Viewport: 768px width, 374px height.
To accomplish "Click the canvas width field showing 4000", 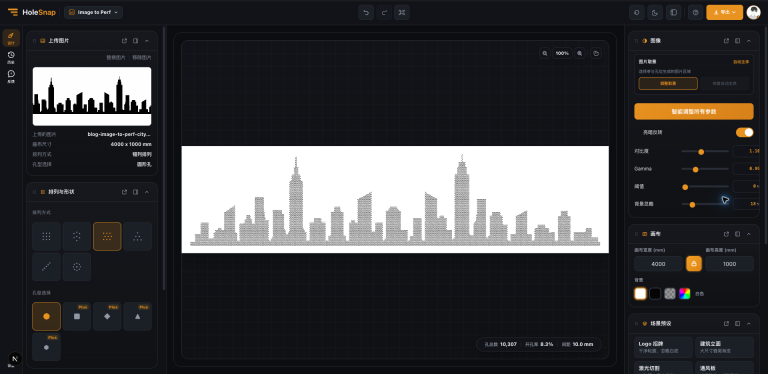I will [x=658, y=264].
